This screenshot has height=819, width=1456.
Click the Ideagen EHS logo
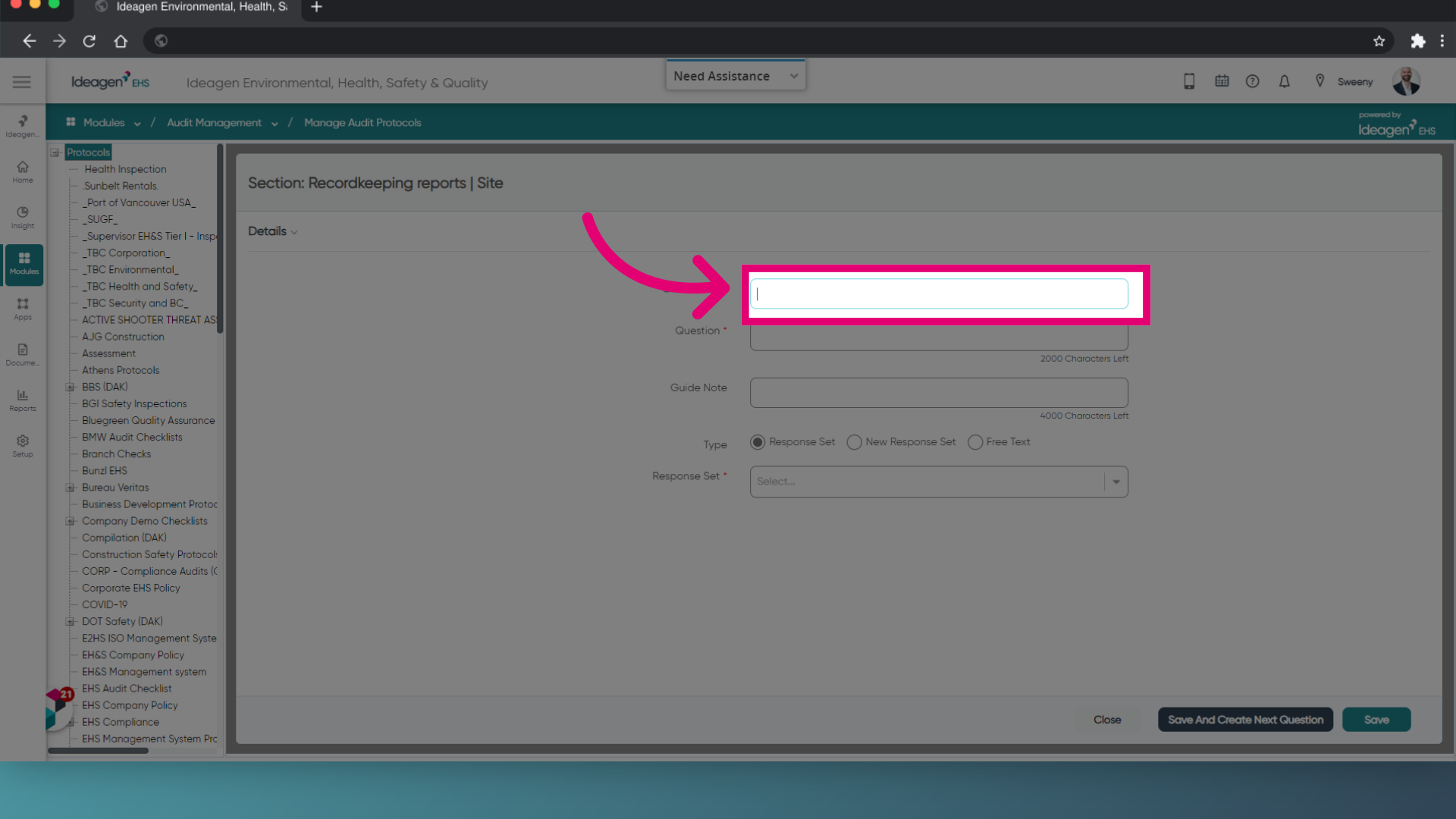tap(110, 81)
